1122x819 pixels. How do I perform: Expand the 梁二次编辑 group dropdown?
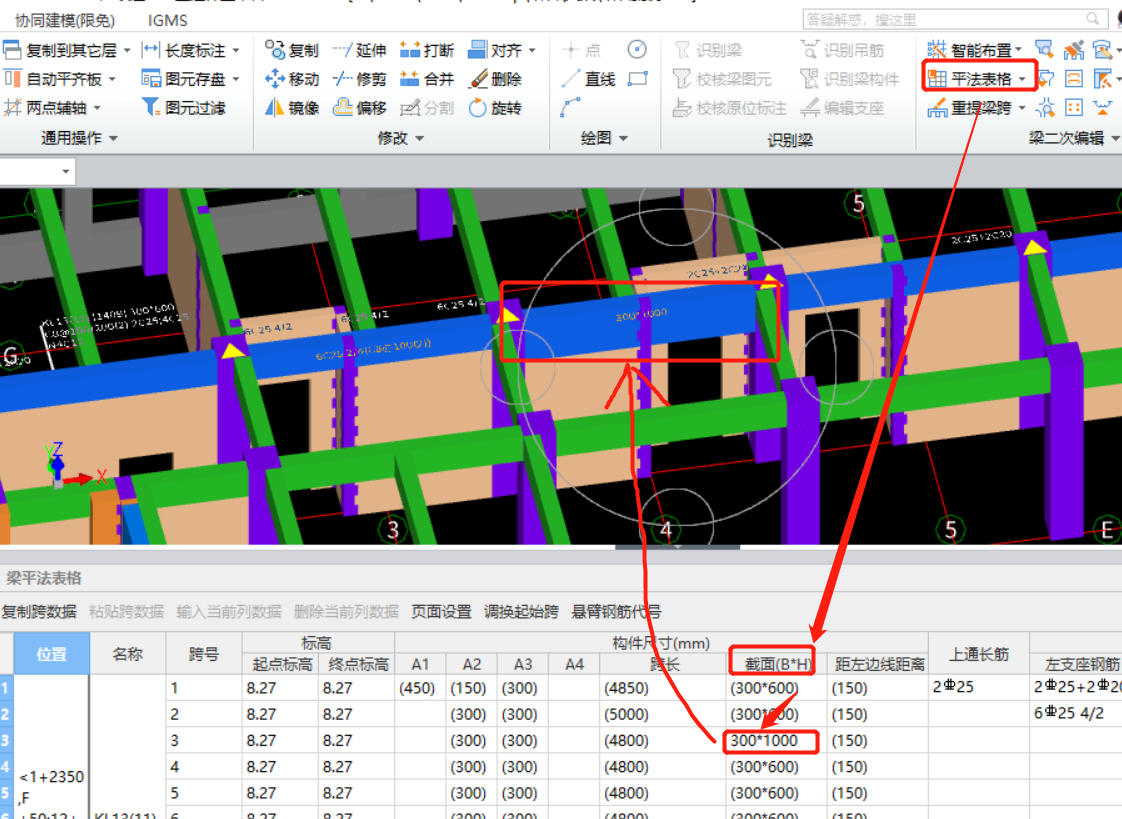[x=1115, y=138]
